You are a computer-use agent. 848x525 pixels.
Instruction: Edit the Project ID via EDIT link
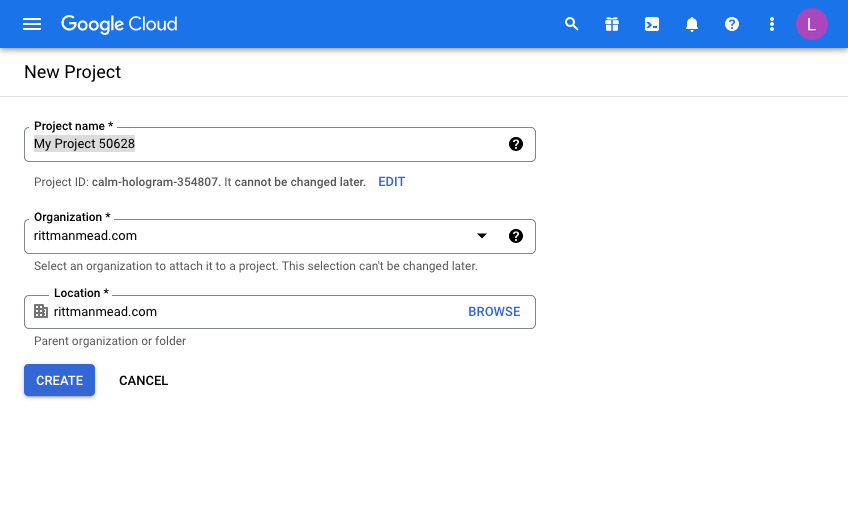pos(392,182)
